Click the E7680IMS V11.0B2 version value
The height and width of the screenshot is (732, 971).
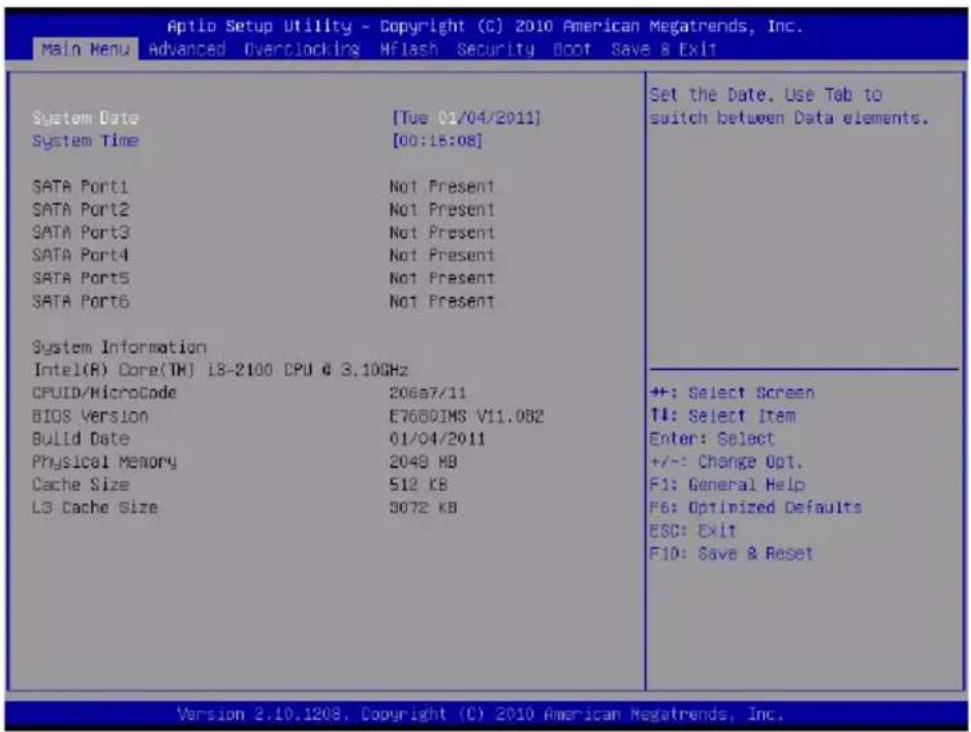coord(466,416)
